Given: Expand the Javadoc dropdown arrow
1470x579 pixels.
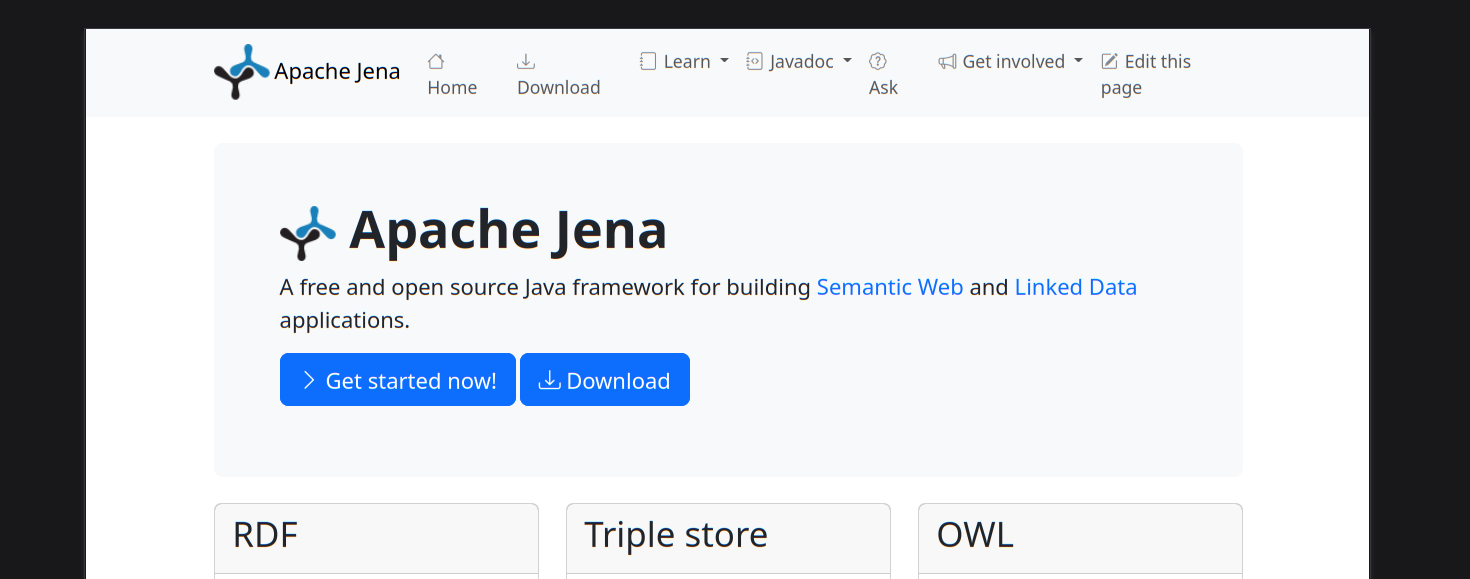Looking at the screenshot, I should (x=847, y=61).
